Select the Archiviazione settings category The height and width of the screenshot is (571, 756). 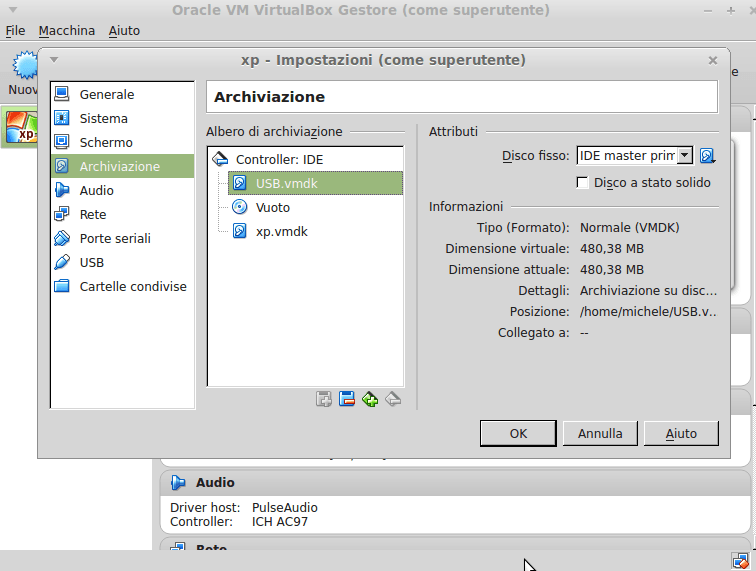[x=122, y=166]
